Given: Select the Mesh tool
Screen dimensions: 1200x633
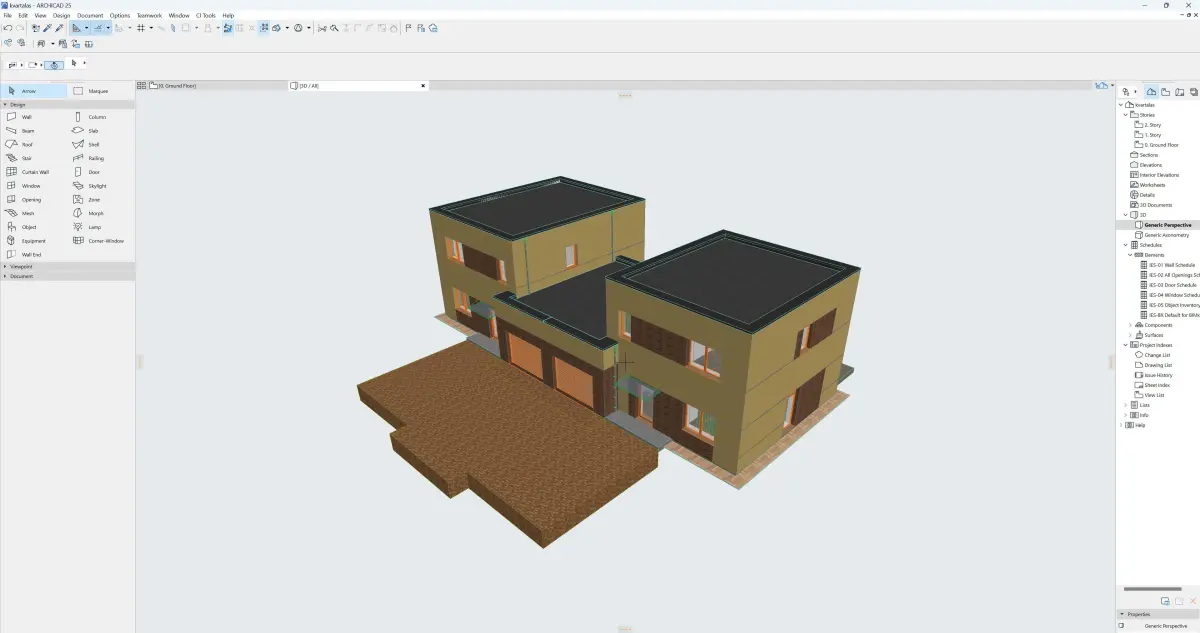Looking at the screenshot, I should (x=34, y=213).
